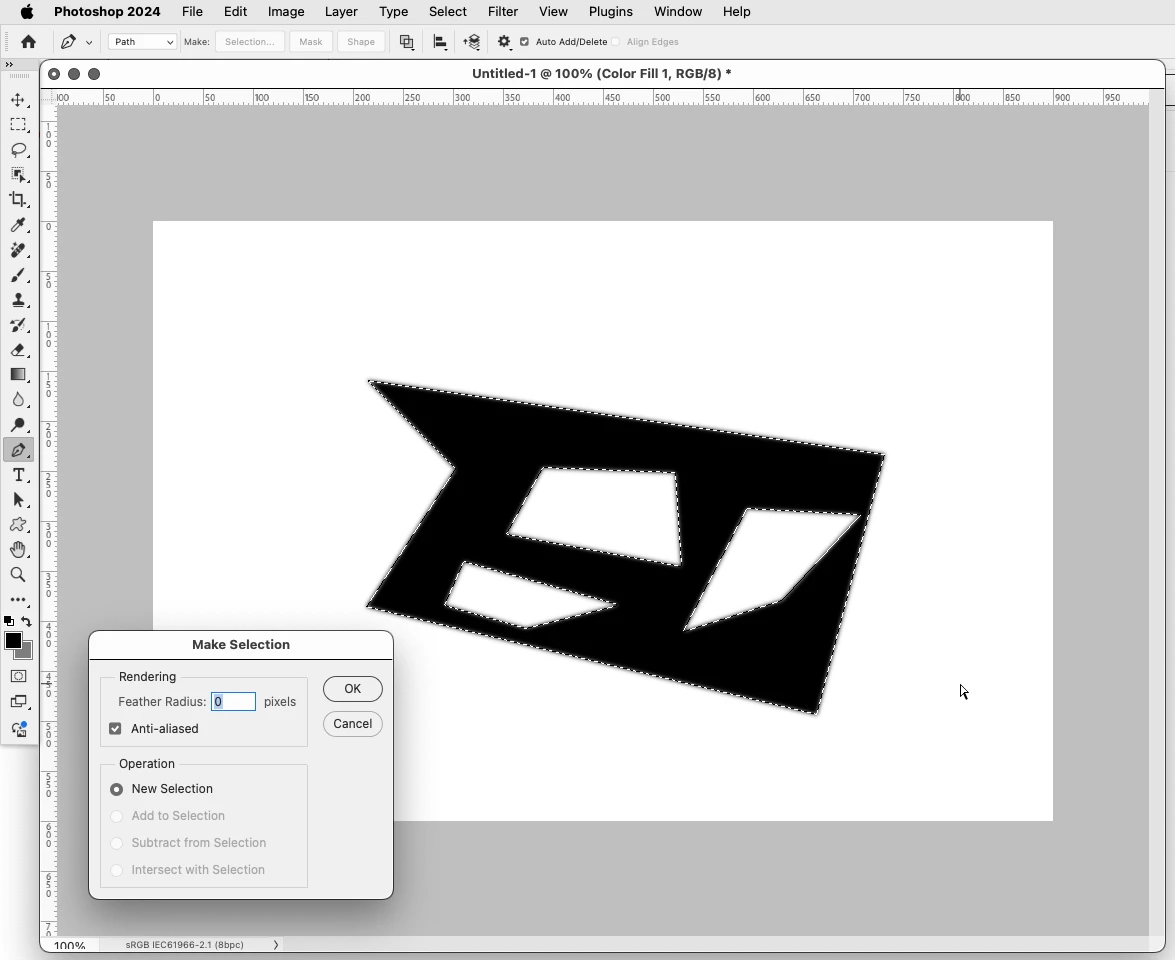
Task: Open Path Arrangement options
Action: tap(471, 42)
